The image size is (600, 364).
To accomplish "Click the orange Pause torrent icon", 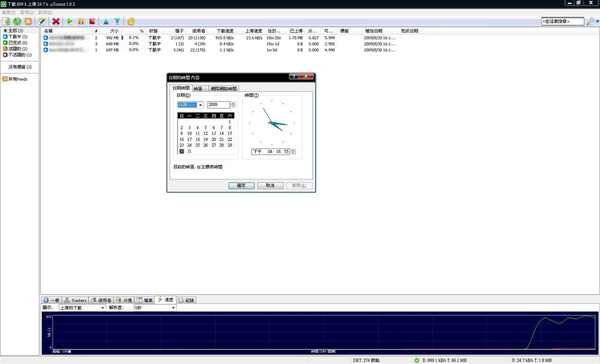I will tap(81, 21).
